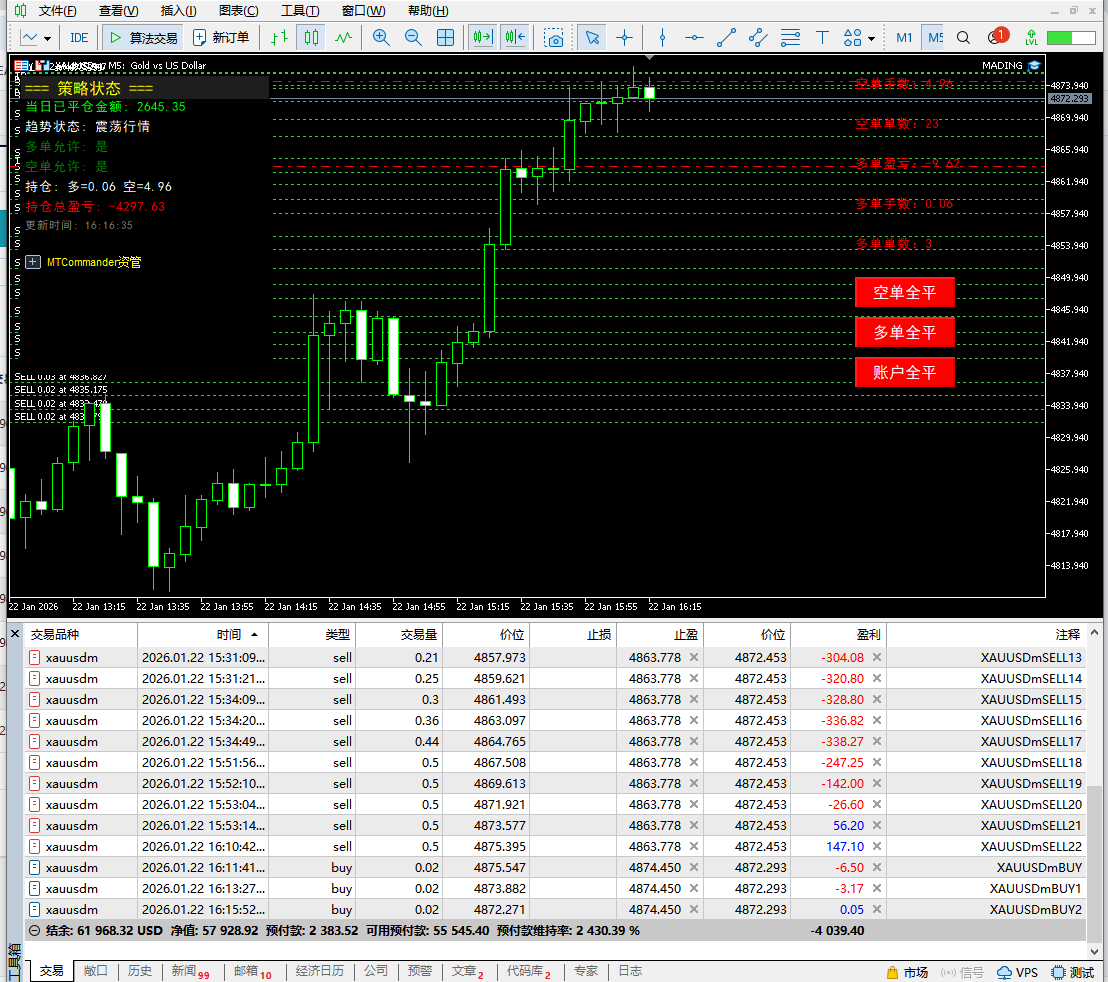The width and height of the screenshot is (1108, 982).
Task: Click the shapes objects icon
Action: tap(853, 37)
